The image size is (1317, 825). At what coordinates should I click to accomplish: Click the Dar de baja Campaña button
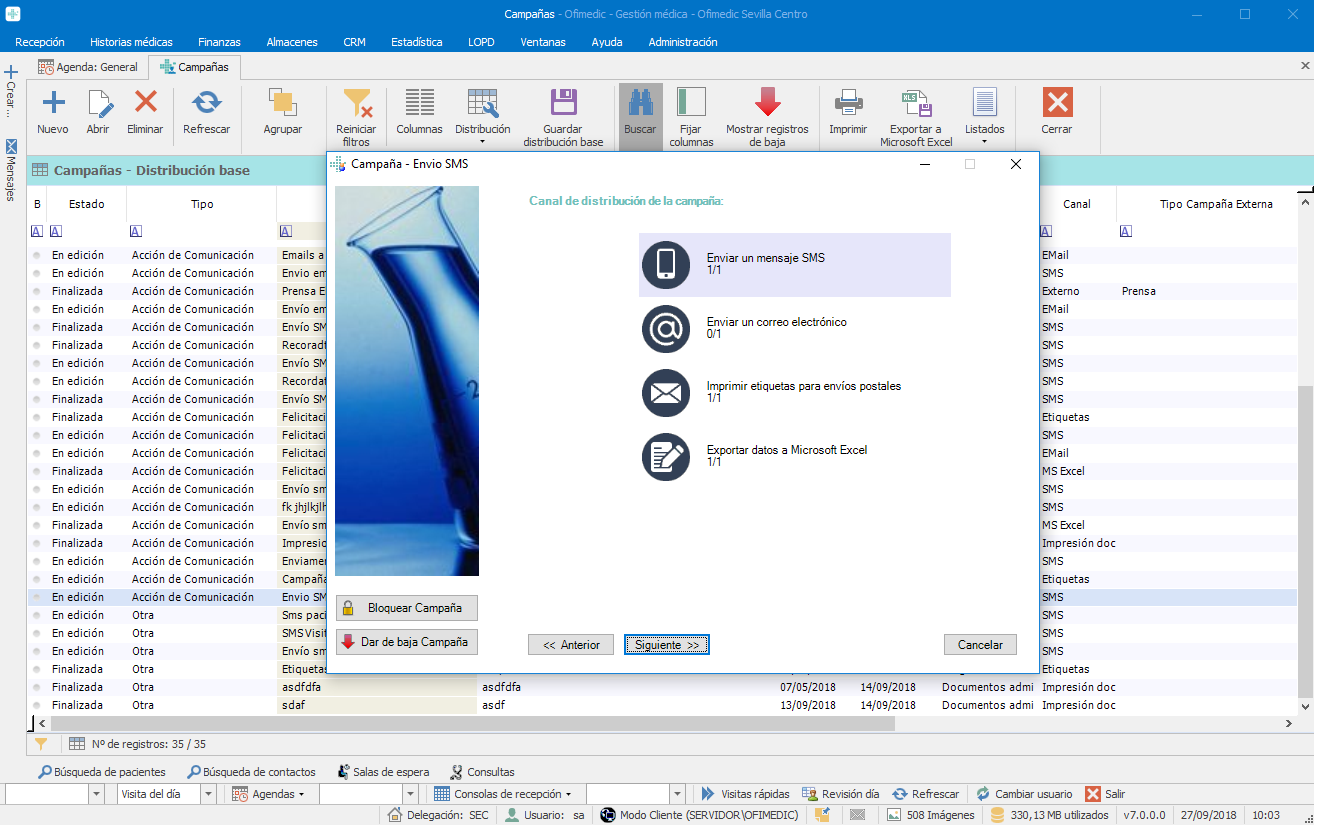pos(407,642)
